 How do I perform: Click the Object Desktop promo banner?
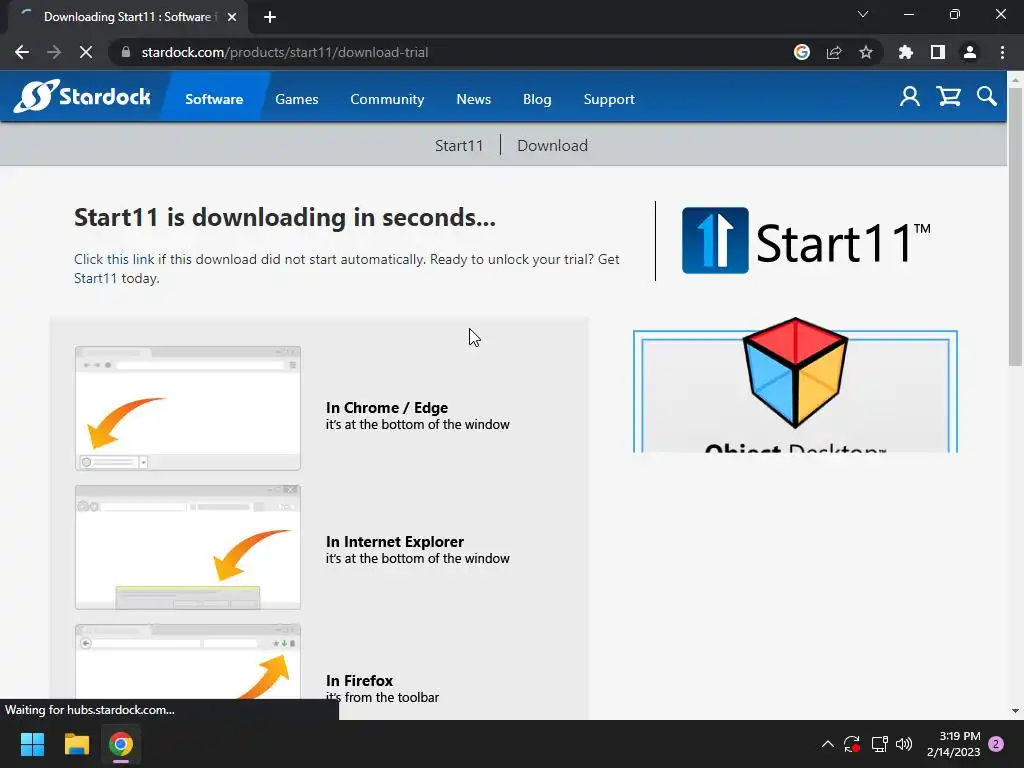[795, 387]
